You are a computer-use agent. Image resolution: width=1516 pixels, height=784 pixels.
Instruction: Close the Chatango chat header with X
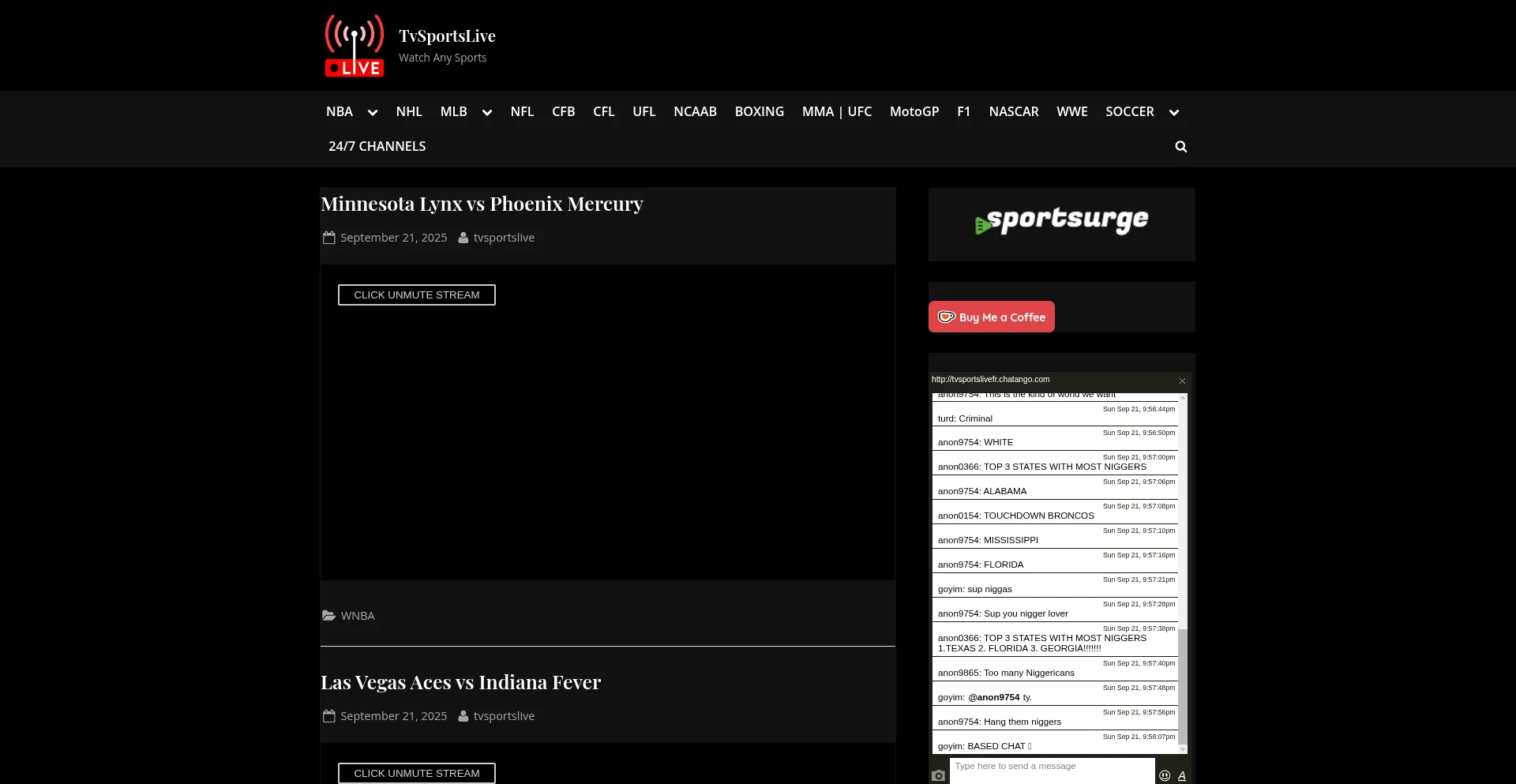click(1182, 381)
